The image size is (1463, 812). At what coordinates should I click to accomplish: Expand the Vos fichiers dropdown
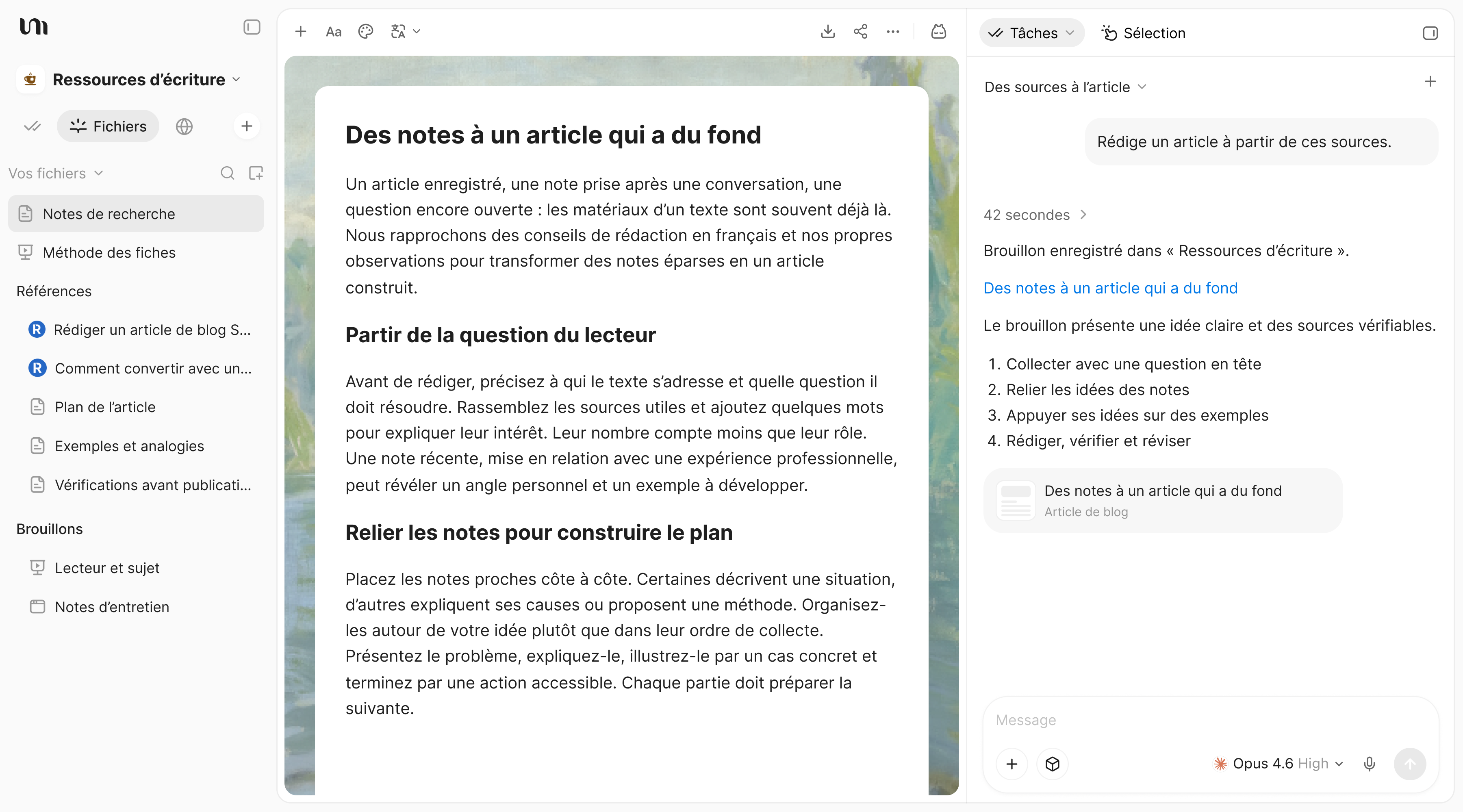[56, 173]
